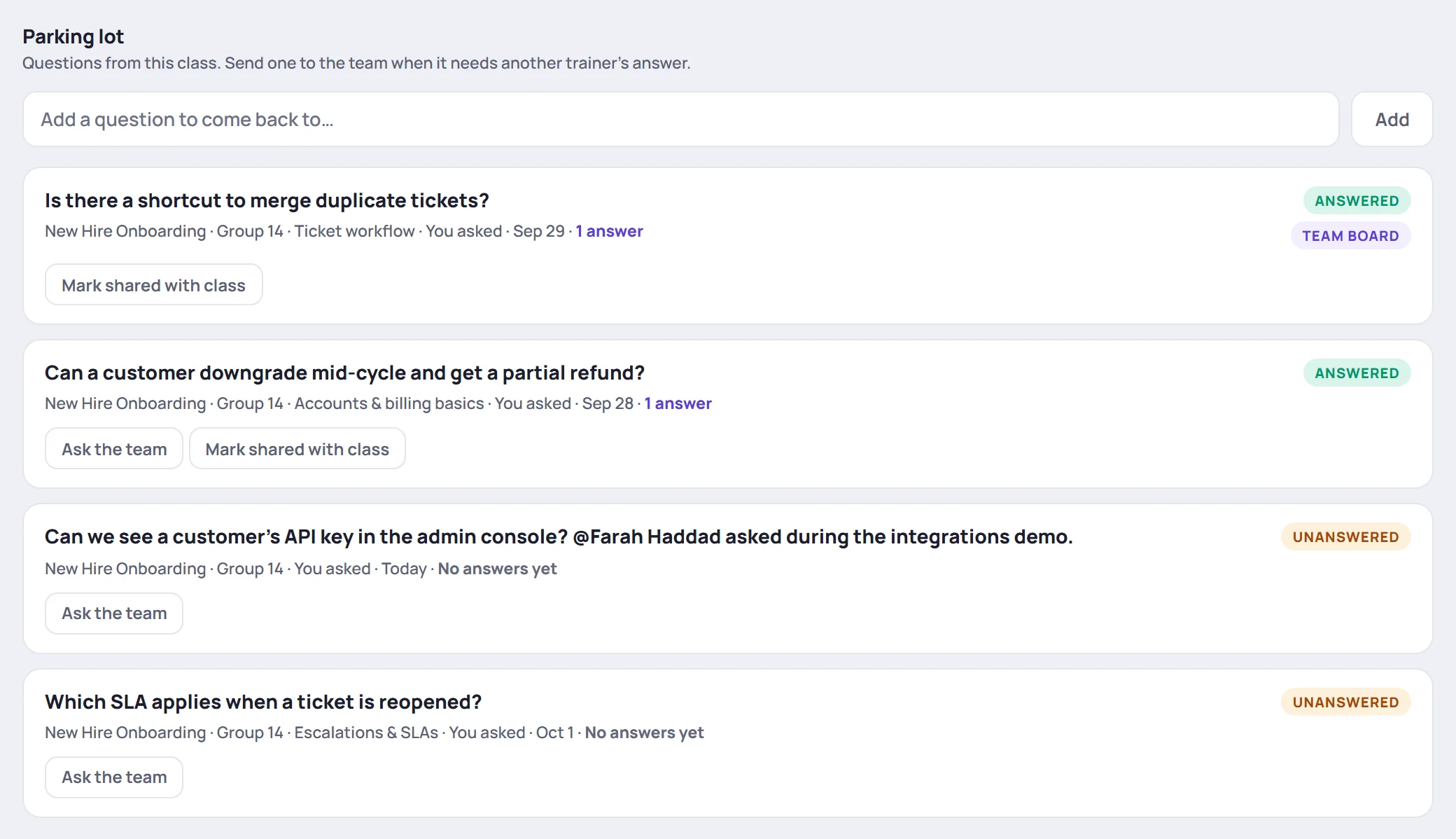Click 'No answers yet' on the API key question
Image resolution: width=1456 pixels, height=839 pixels.
[497, 569]
